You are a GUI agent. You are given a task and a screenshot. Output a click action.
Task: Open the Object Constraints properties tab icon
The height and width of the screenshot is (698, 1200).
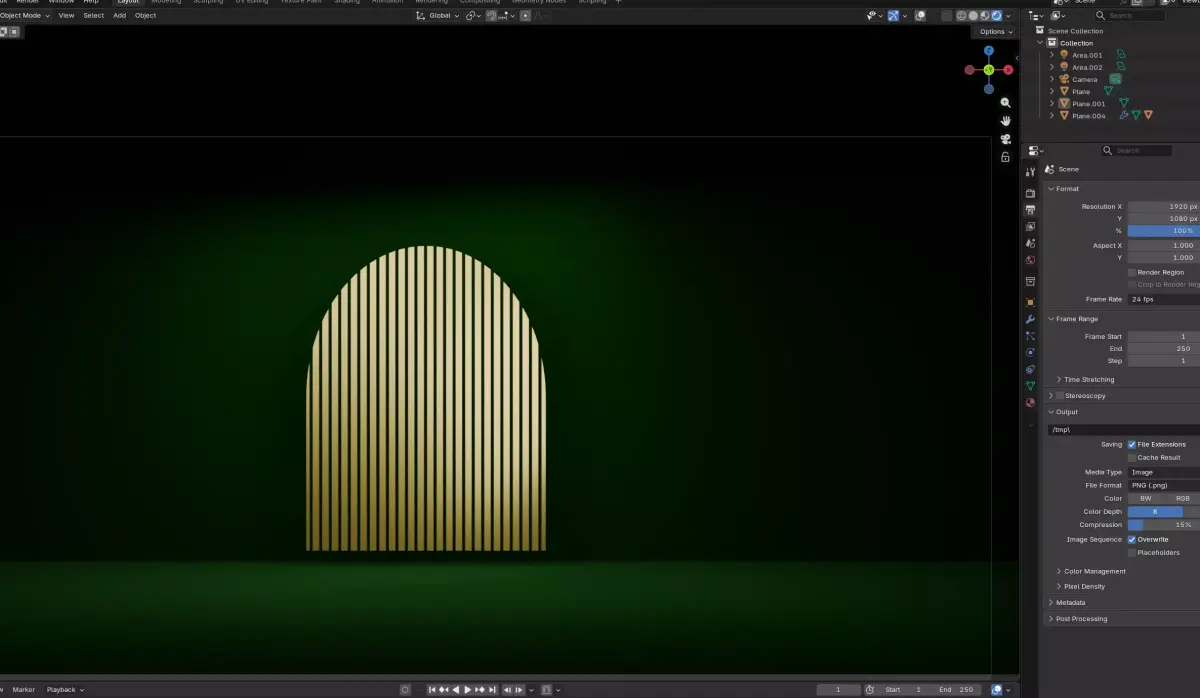tap(1030, 369)
